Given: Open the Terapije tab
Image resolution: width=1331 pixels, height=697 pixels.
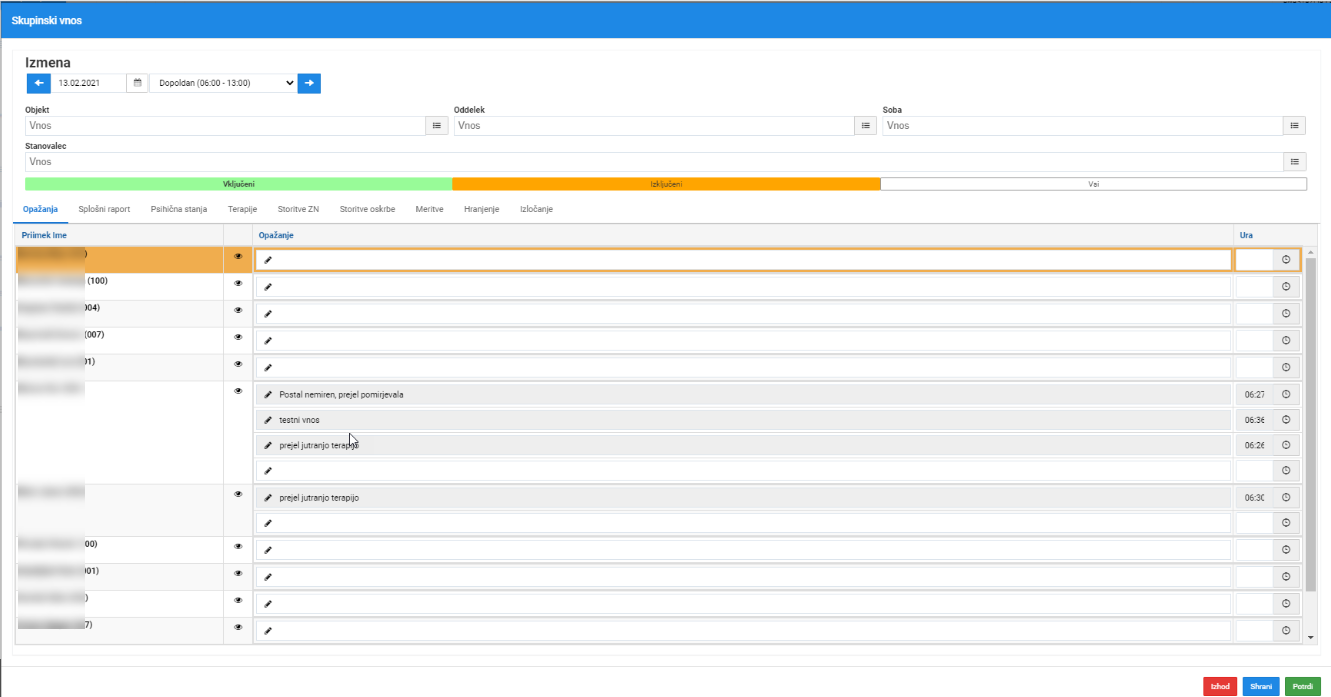Looking at the screenshot, I should [243, 209].
